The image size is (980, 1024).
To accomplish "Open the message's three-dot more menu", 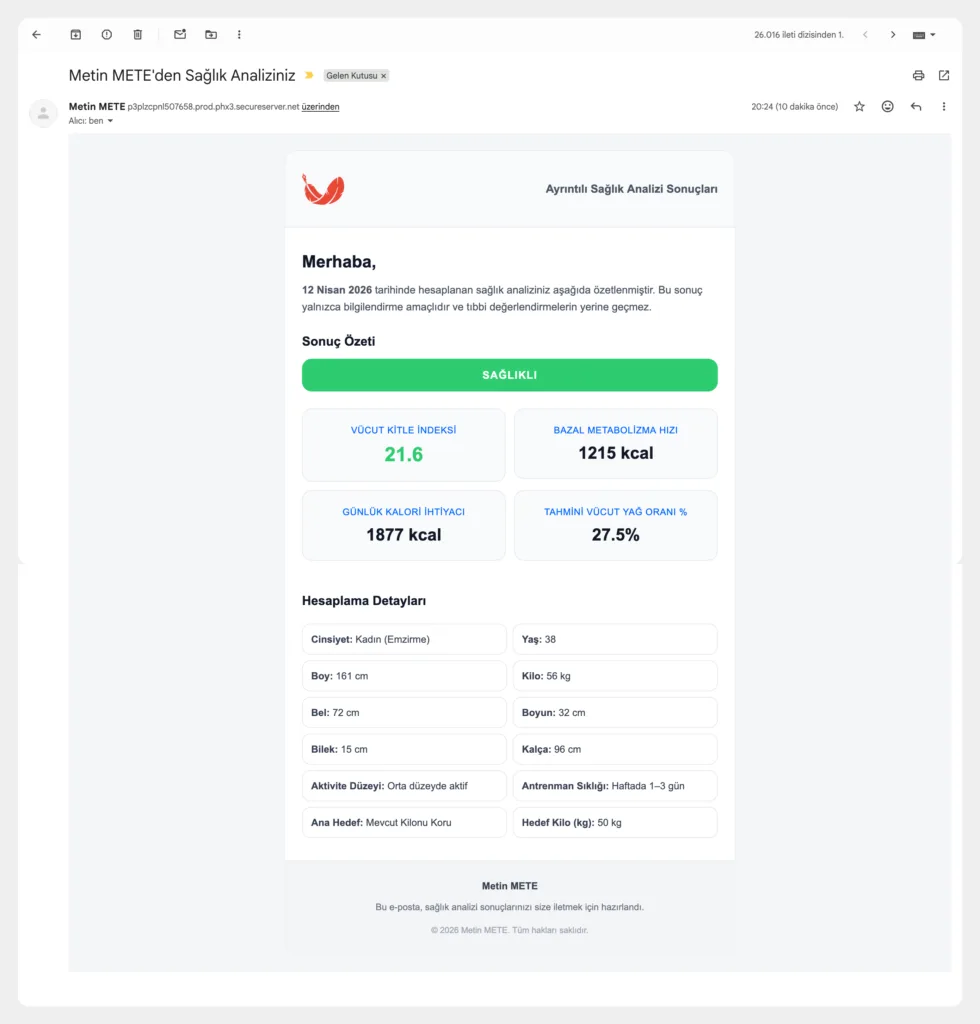I will [944, 106].
